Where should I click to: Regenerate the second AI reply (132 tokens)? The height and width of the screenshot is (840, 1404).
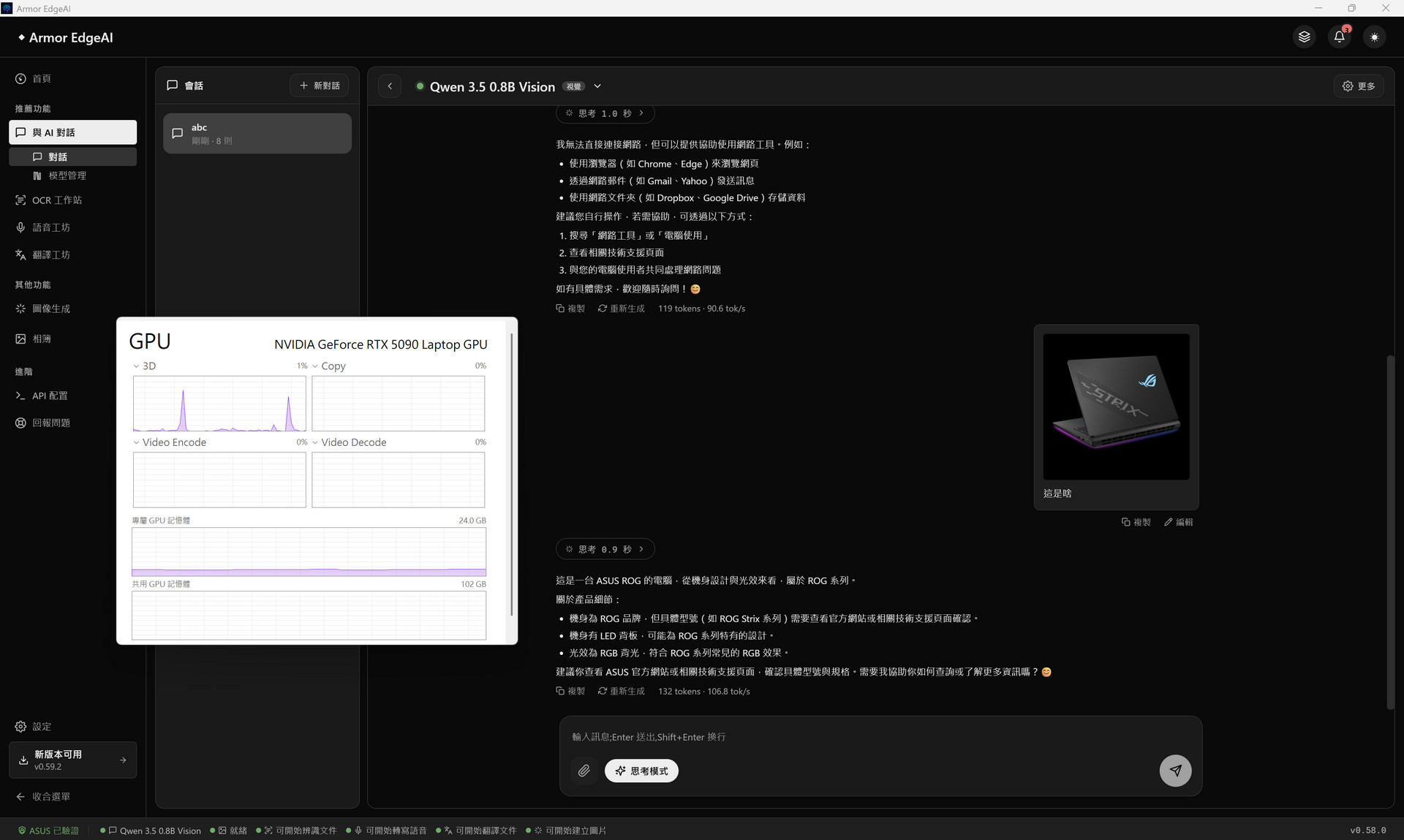click(622, 691)
